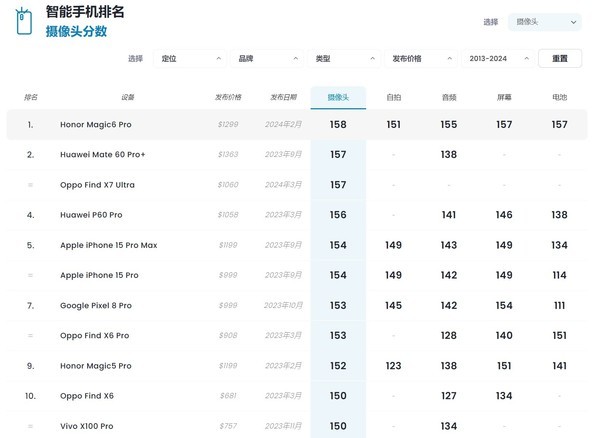Click the 摄像头分数 subtitle
Screen dimensions: 600x438
click(x=76, y=31)
